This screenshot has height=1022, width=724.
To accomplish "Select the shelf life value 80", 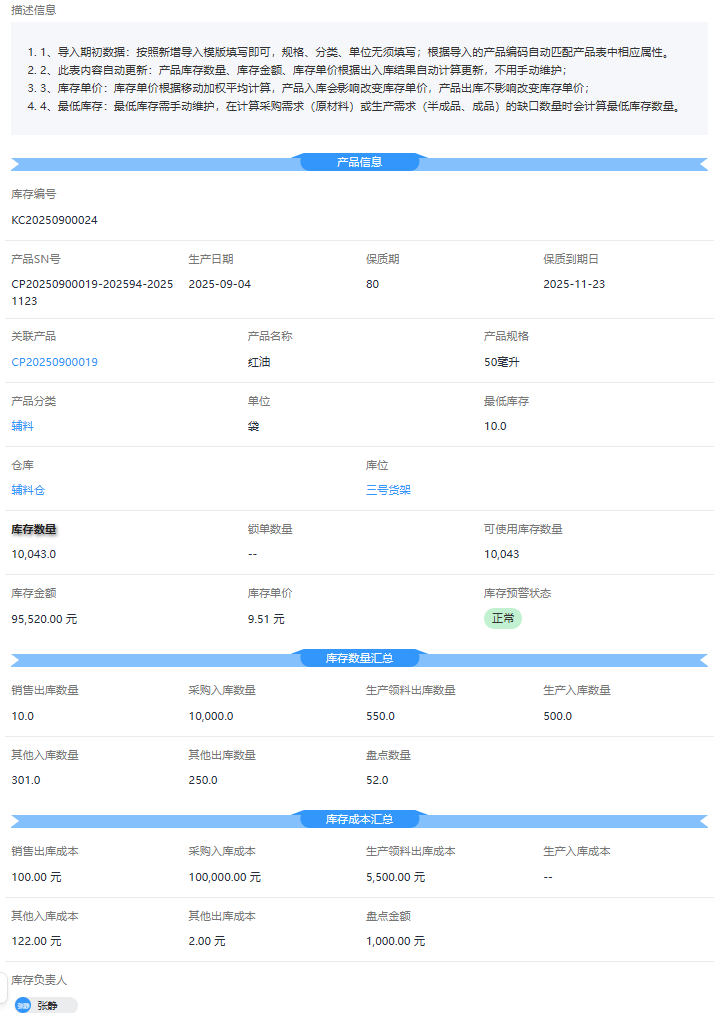I will point(372,284).
